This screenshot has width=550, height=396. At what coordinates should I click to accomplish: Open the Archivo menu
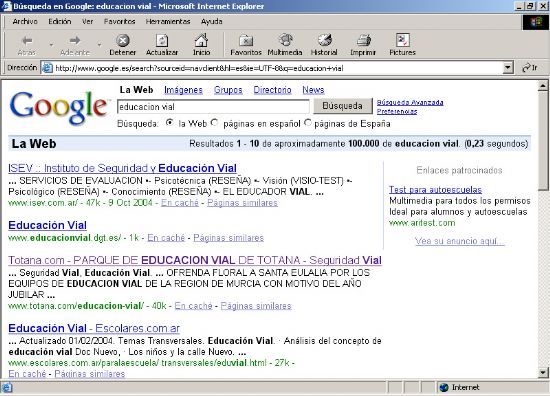pos(25,21)
